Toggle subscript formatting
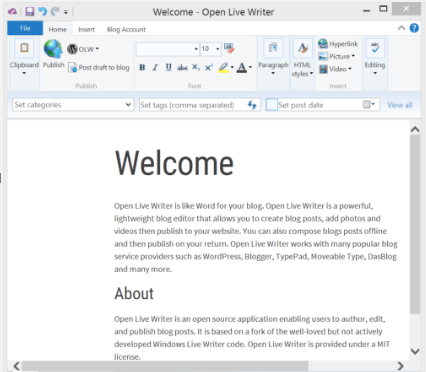This screenshot has height=372, width=426. (196, 67)
